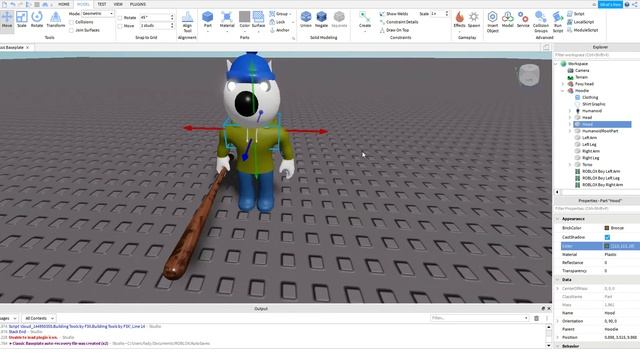Viewport: 640px width, 360px height.
Task: Toggle Draw On Top option
Action: tap(394, 30)
